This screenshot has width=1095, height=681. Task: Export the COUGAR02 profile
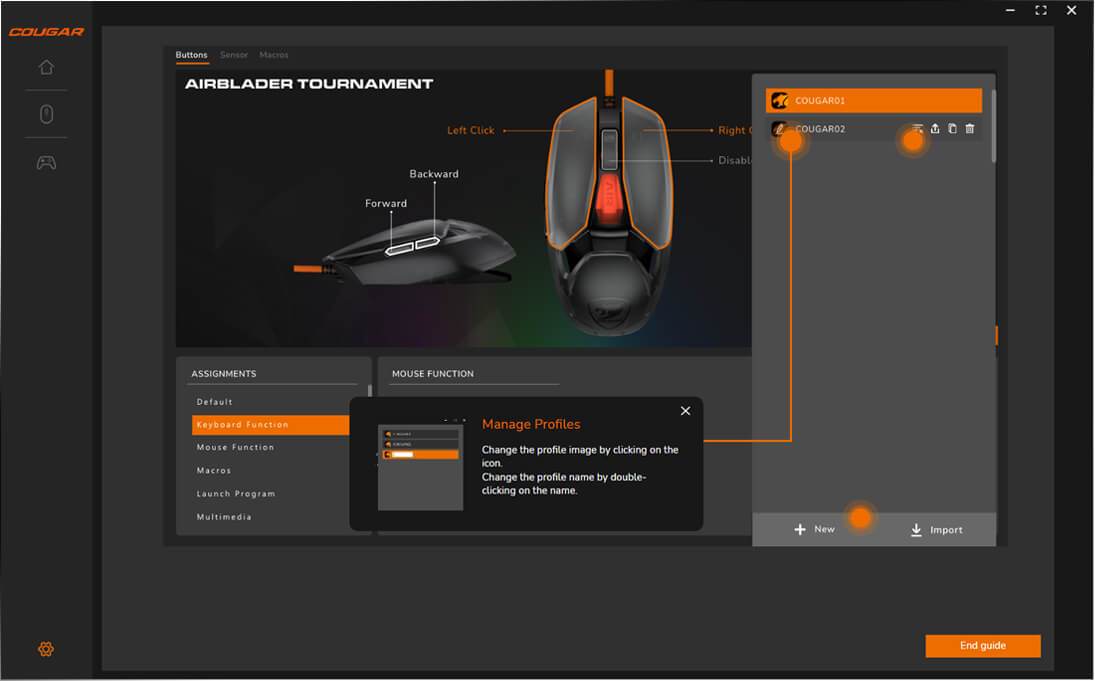[x=935, y=129]
